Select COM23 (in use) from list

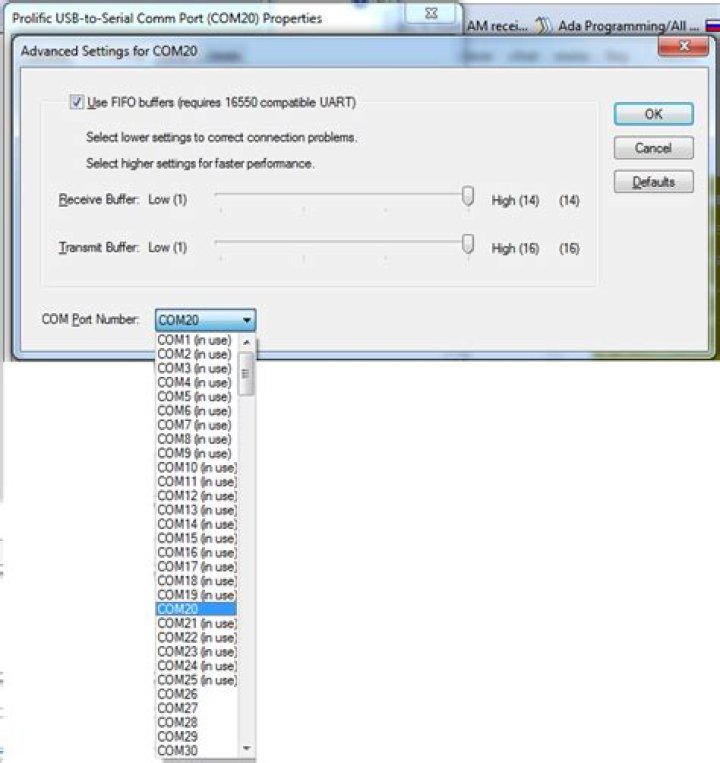point(197,651)
